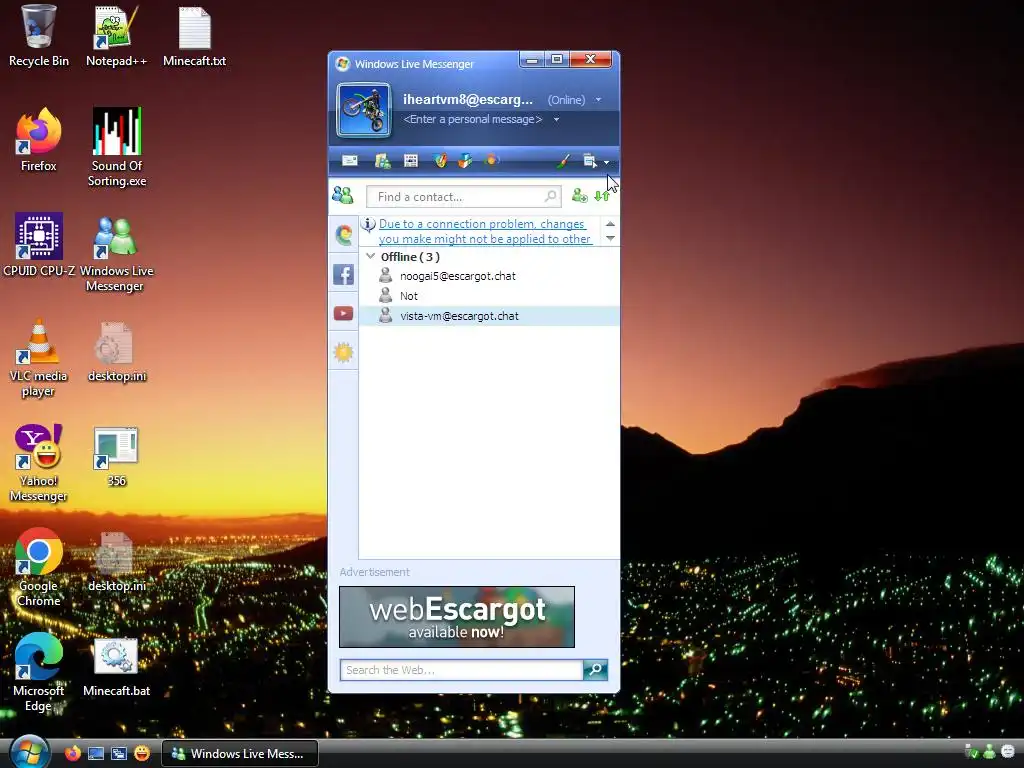Open the news/today grid icon in Messenger toolbar
This screenshot has width=1024, height=768.
click(x=411, y=161)
